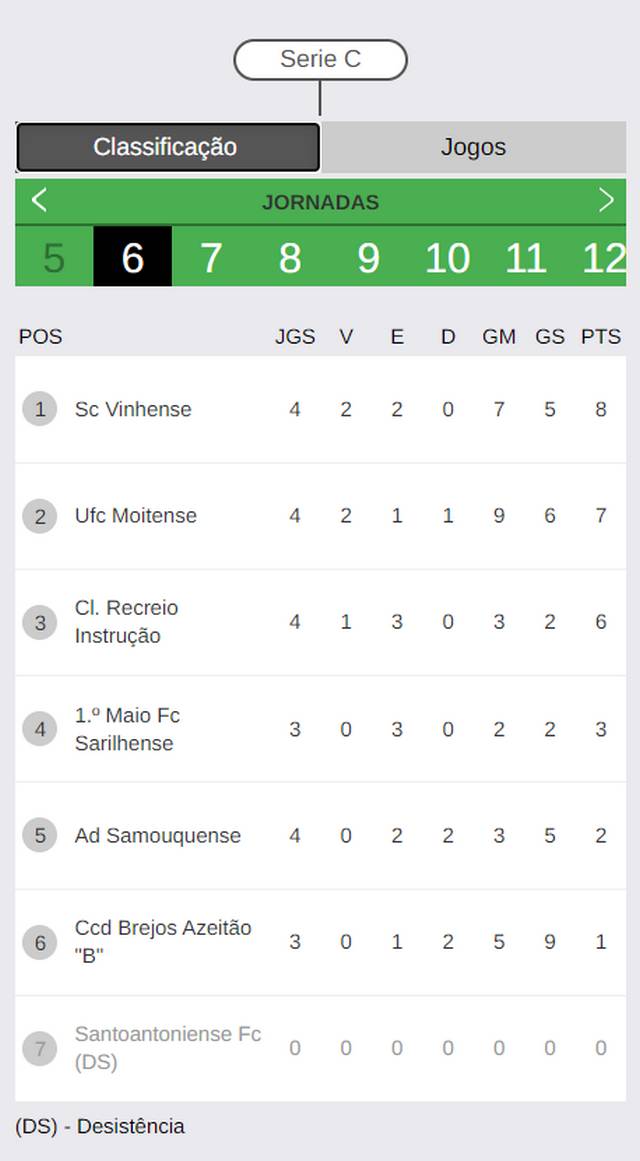The image size is (640, 1161).
Task: Open Ad Samouquense team row
Action: tap(320, 836)
